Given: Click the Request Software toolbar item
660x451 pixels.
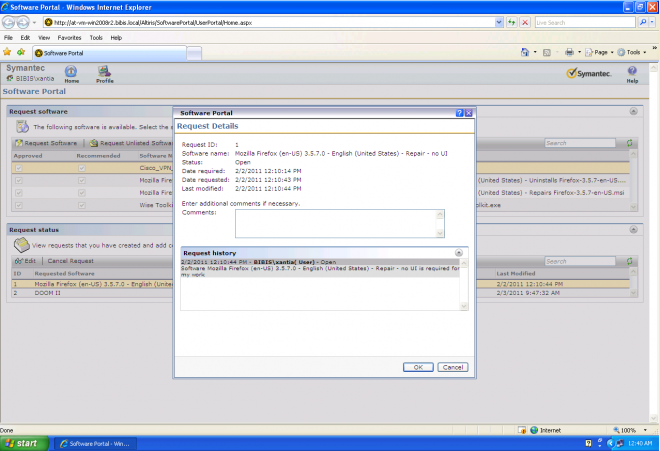Looking at the screenshot, I should coord(46,143).
